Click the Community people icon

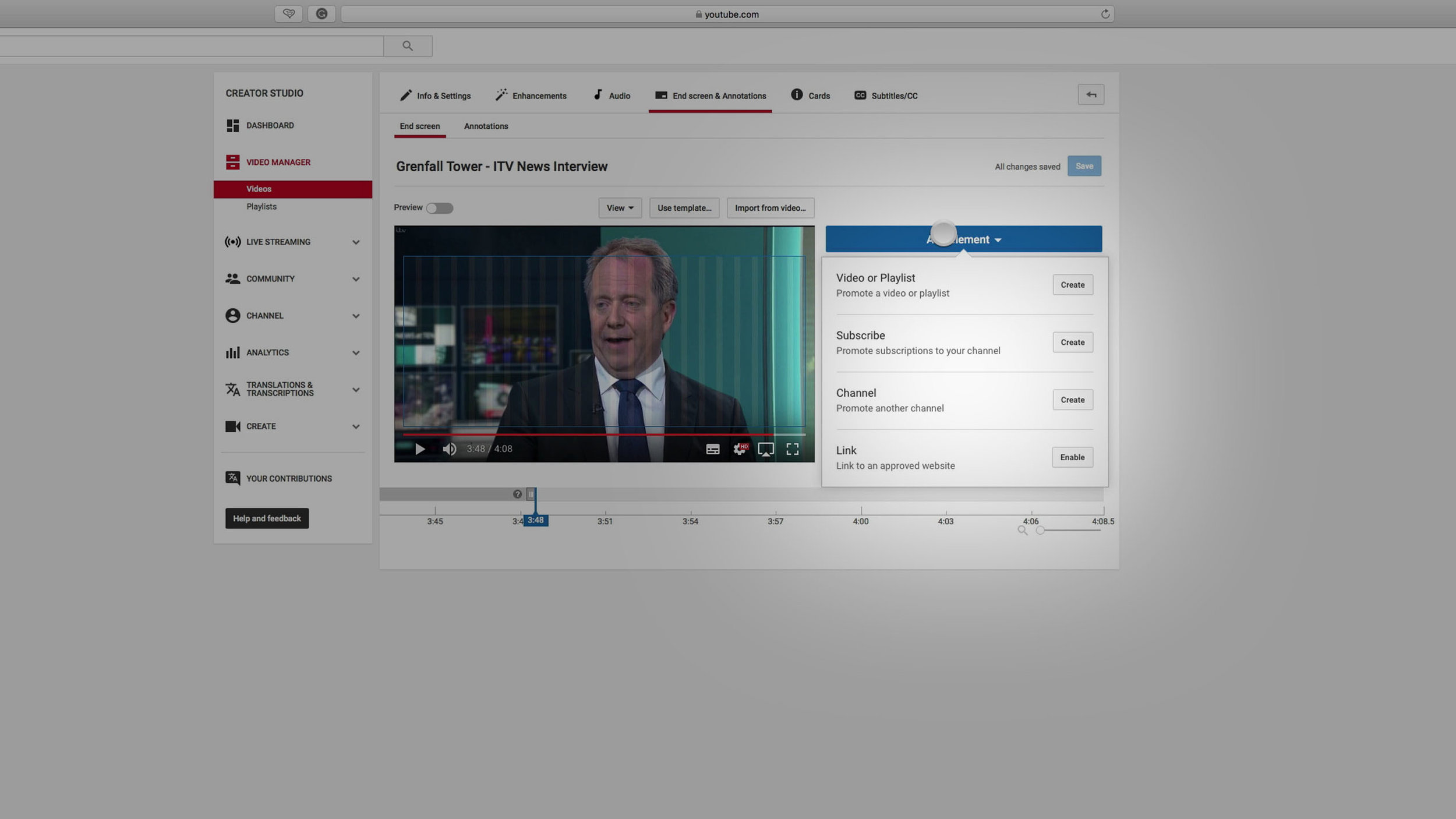click(x=232, y=278)
